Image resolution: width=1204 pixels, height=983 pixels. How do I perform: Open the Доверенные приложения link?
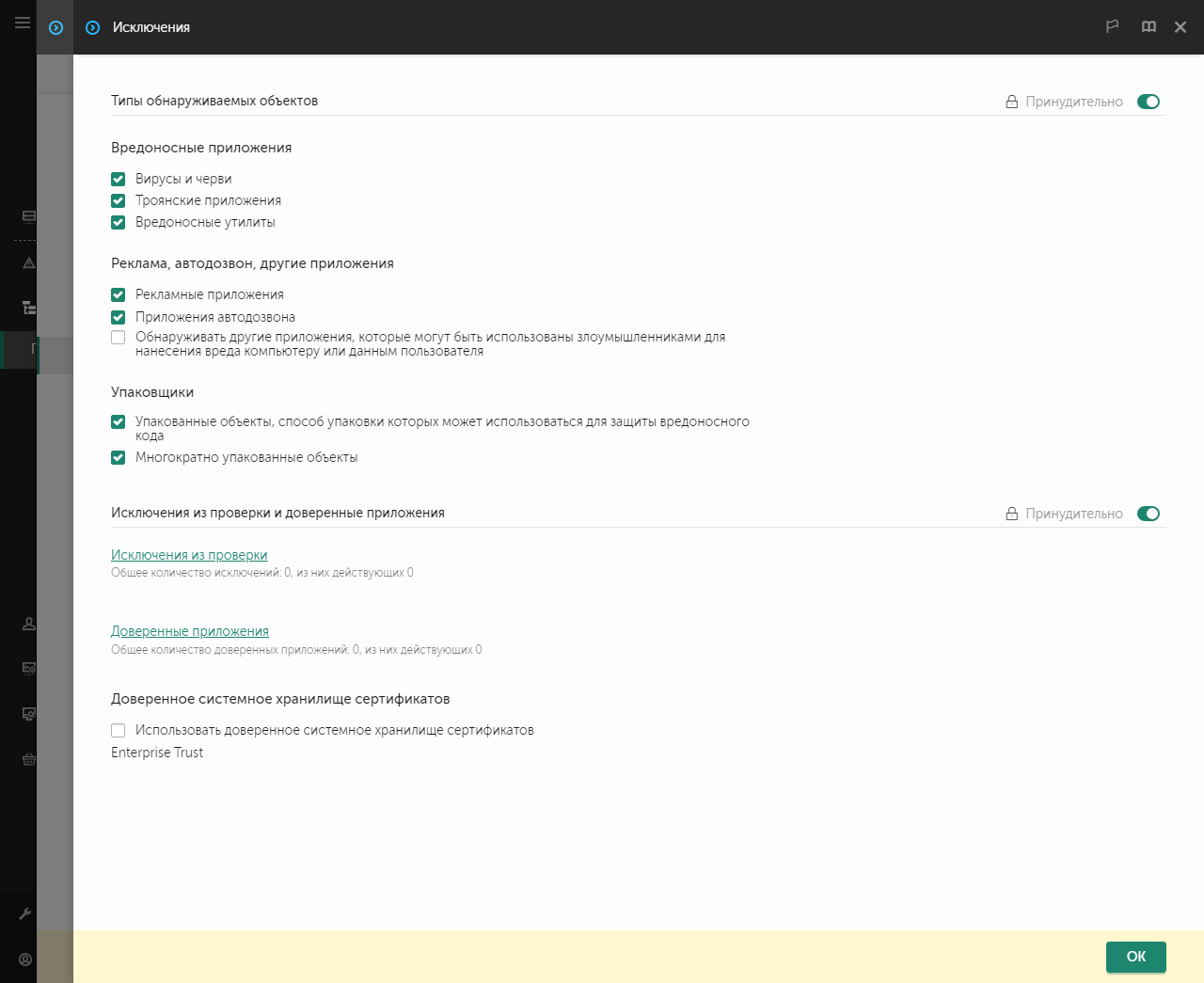[x=190, y=631]
